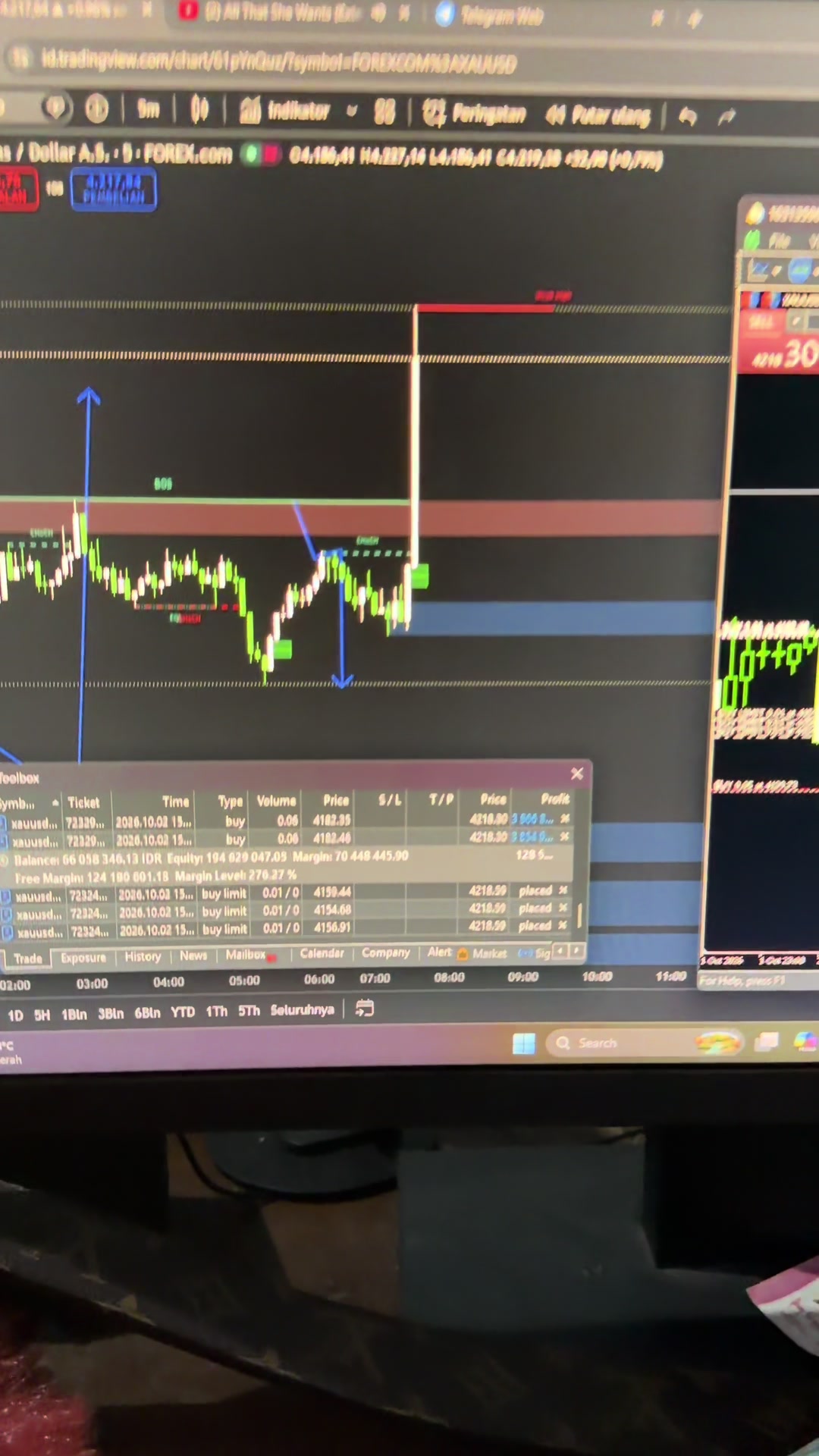Set chart range to 3Bln
The width and height of the screenshot is (819, 1456).
coord(111,1013)
